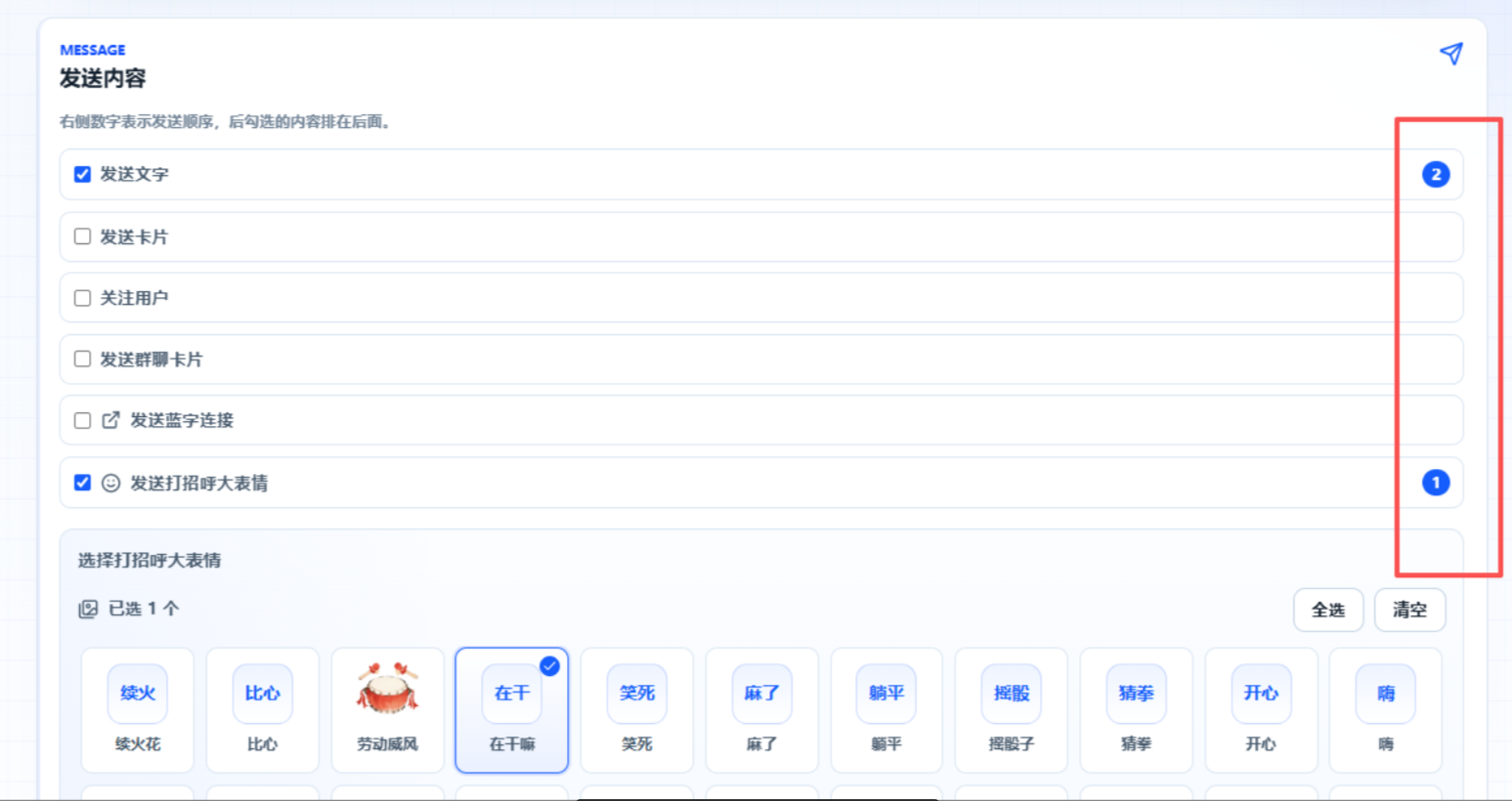This screenshot has height=801, width=1512.
Task: Uncheck the 发送文字 checkbox
Action: pyautogui.click(x=83, y=174)
